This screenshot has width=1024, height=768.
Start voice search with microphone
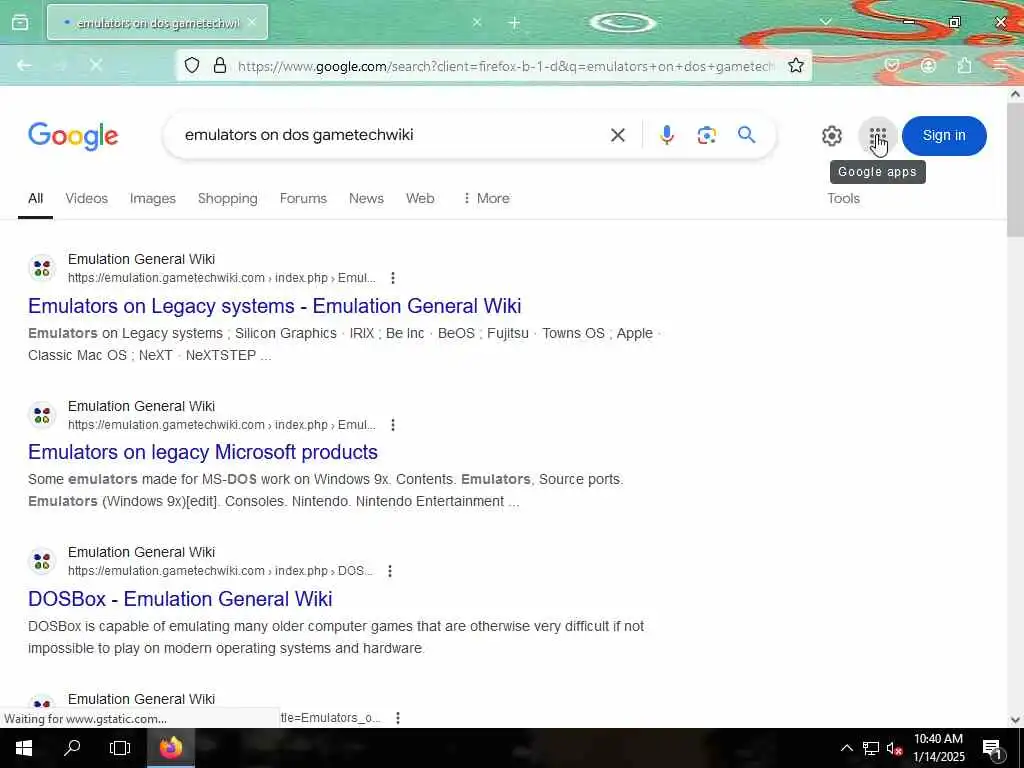[x=667, y=135]
